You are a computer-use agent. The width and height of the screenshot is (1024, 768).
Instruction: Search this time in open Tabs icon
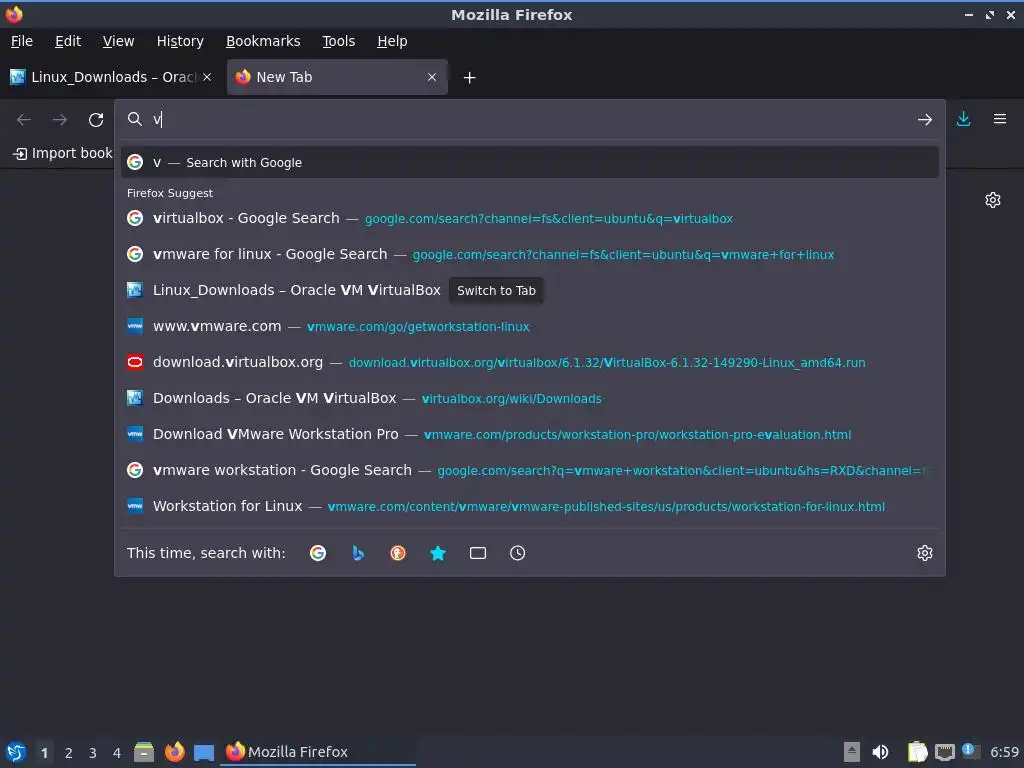[x=477, y=553]
